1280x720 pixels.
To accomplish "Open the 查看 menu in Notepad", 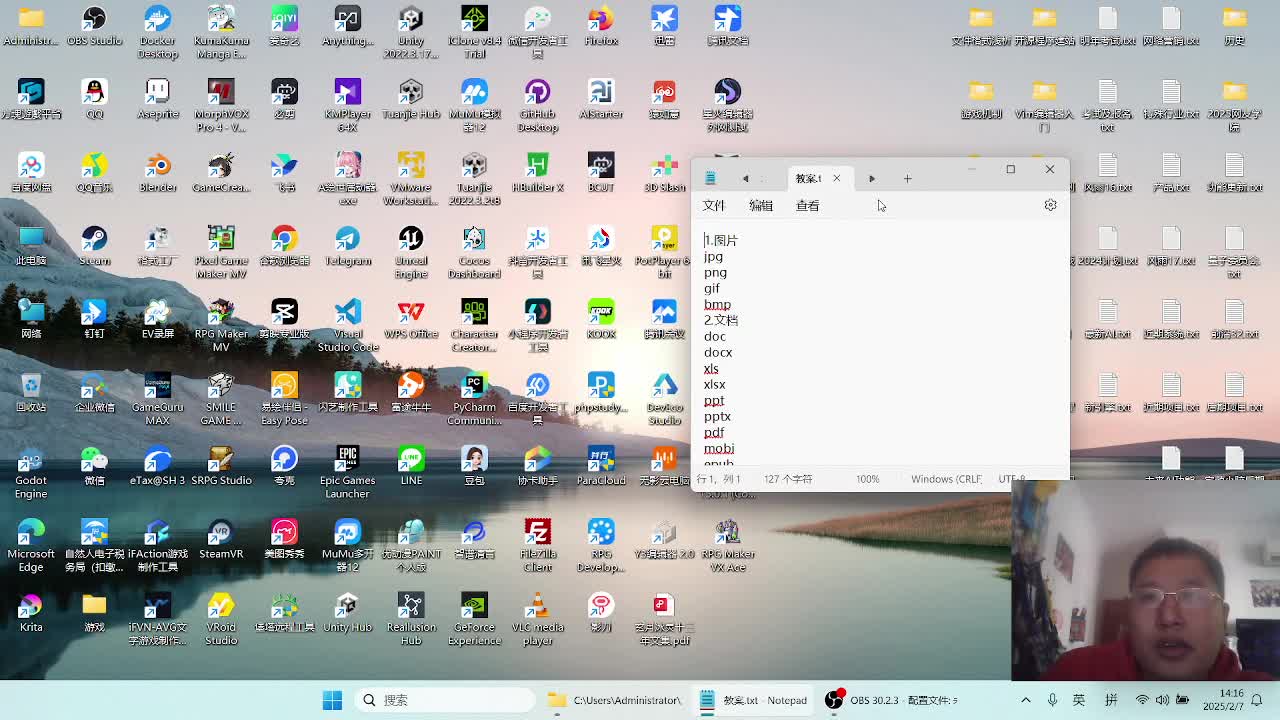I will pyautogui.click(x=807, y=205).
